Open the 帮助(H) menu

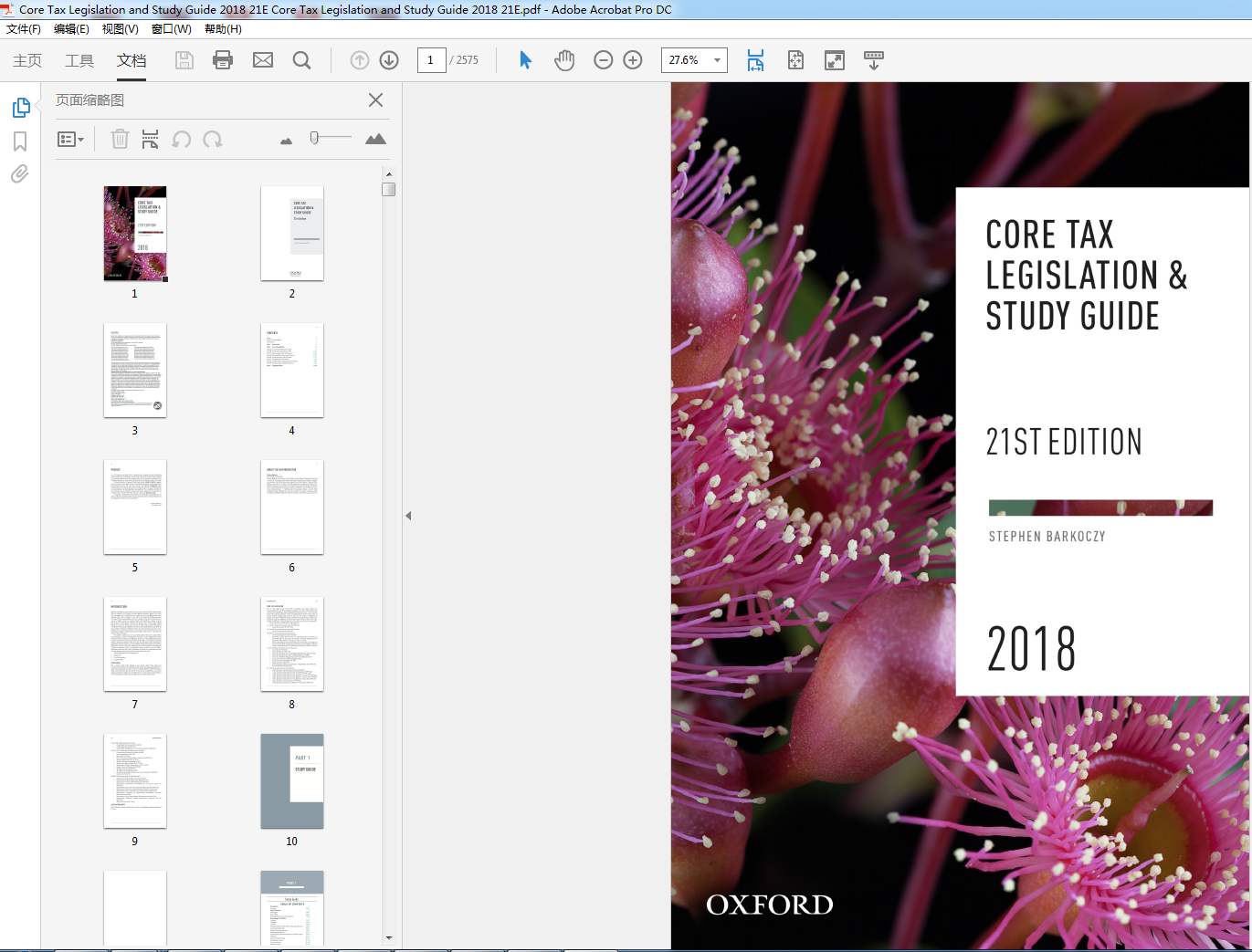click(x=223, y=29)
